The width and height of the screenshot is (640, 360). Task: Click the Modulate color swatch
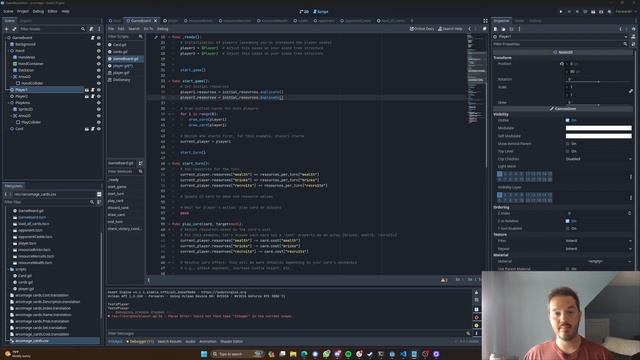click(598, 128)
